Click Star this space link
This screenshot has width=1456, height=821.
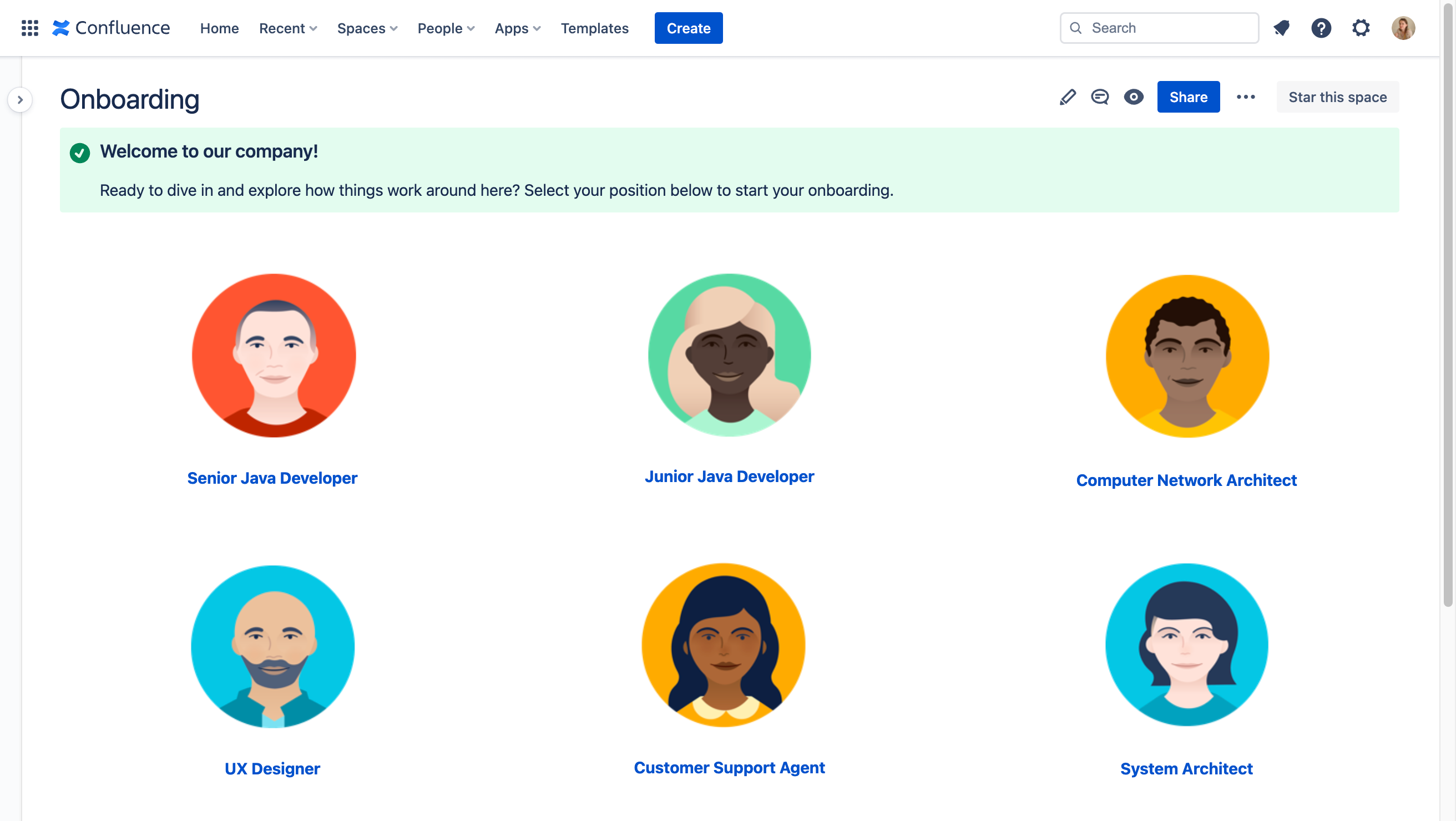coord(1337,97)
